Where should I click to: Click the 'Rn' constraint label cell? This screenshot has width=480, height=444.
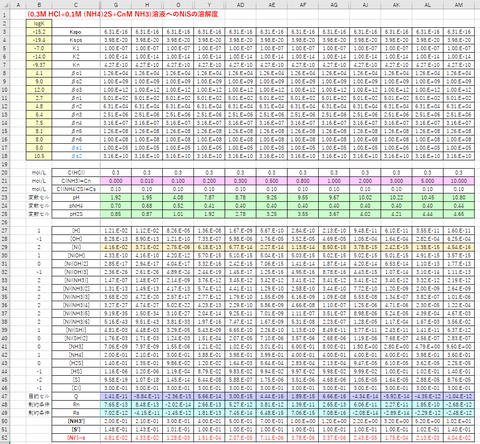[76, 405]
